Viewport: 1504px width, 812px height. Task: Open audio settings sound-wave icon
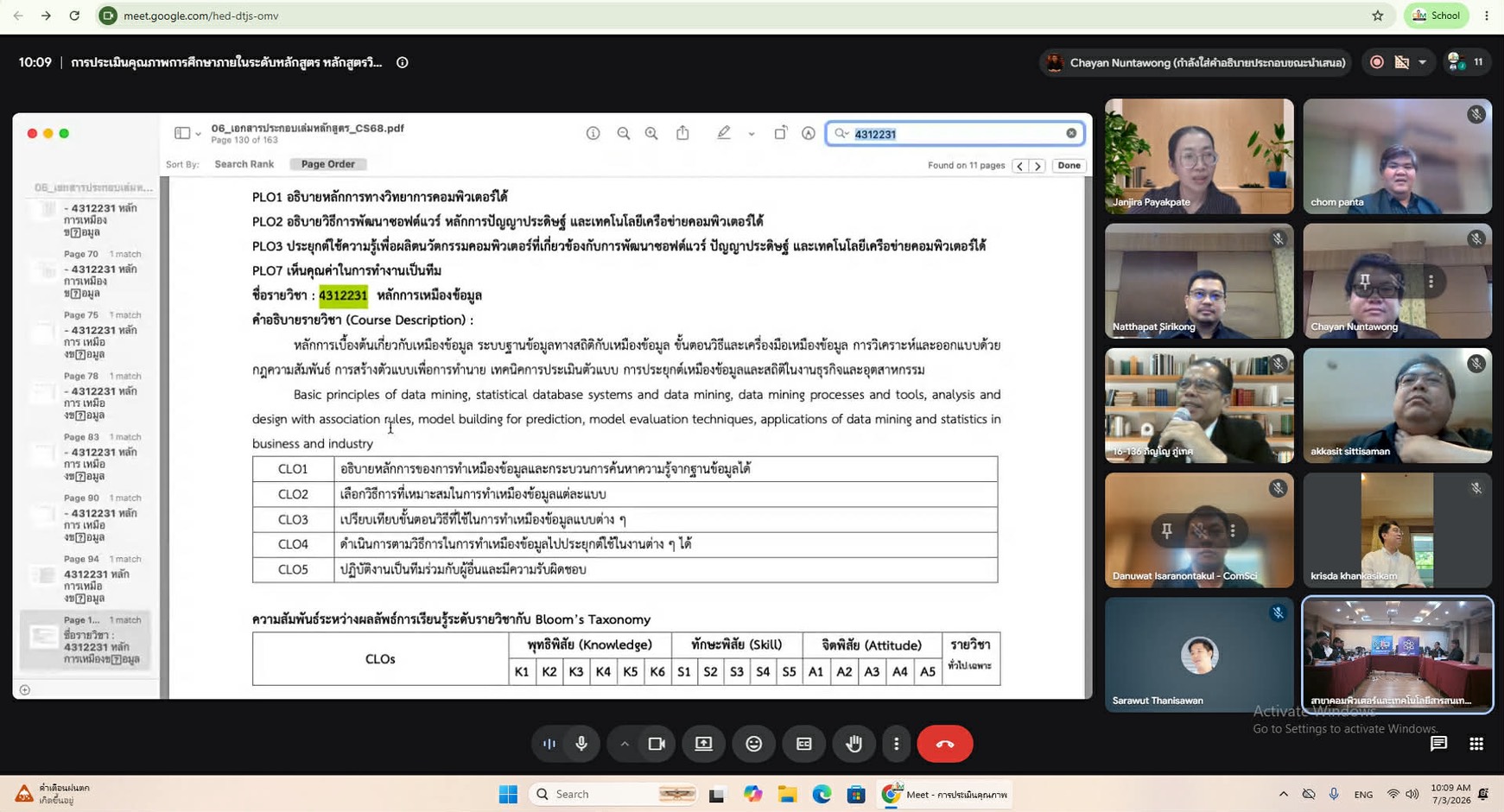coord(549,744)
